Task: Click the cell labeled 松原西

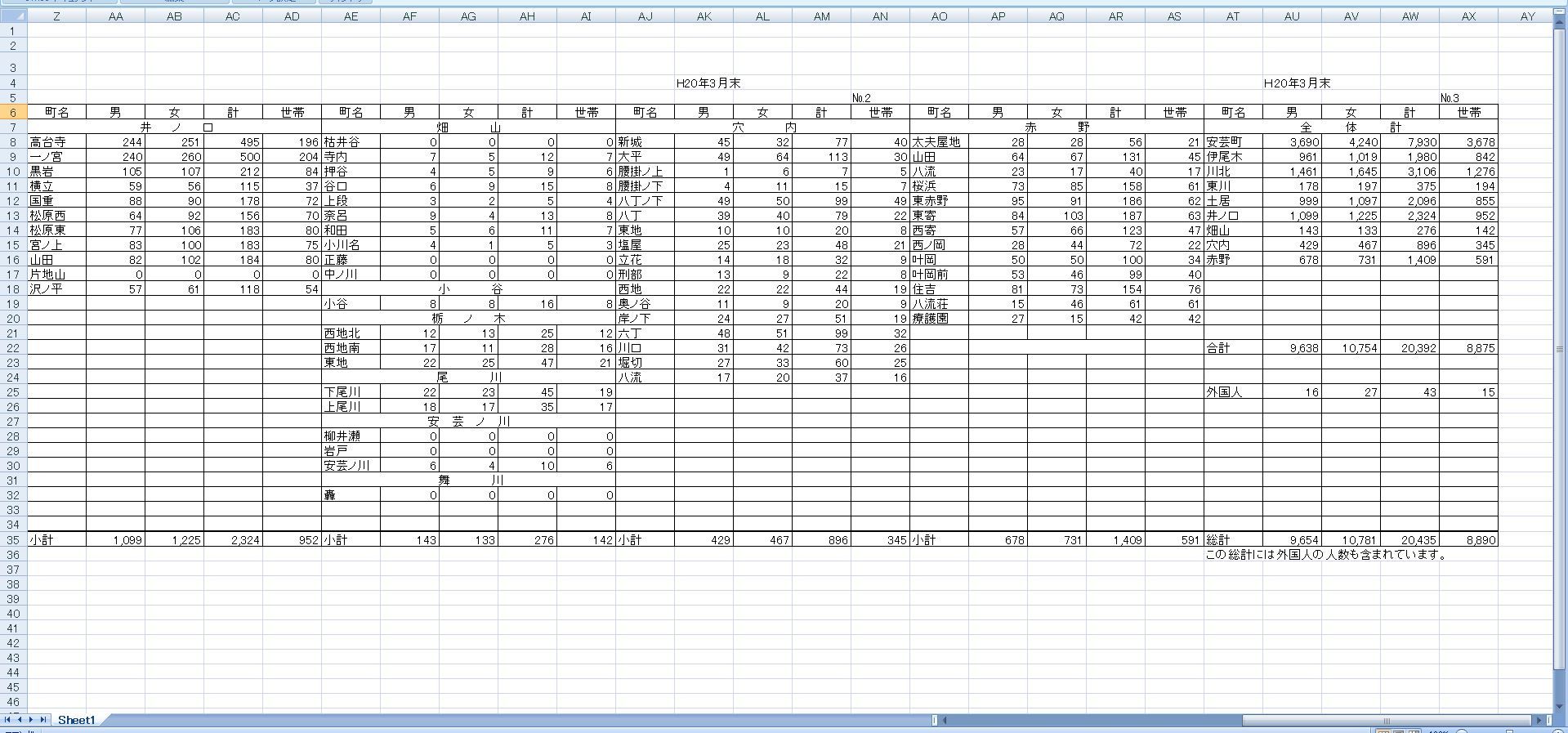Action: pyautogui.click(x=56, y=216)
